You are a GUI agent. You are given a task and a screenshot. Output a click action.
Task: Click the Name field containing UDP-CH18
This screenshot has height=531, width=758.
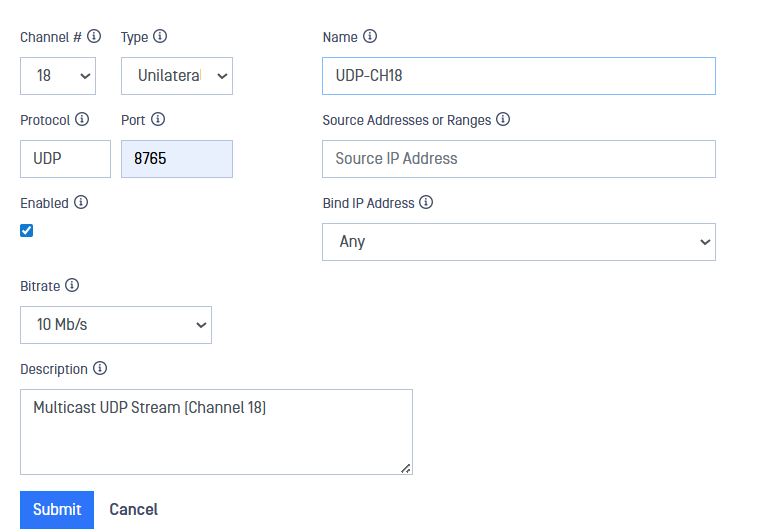click(x=518, y=76)
